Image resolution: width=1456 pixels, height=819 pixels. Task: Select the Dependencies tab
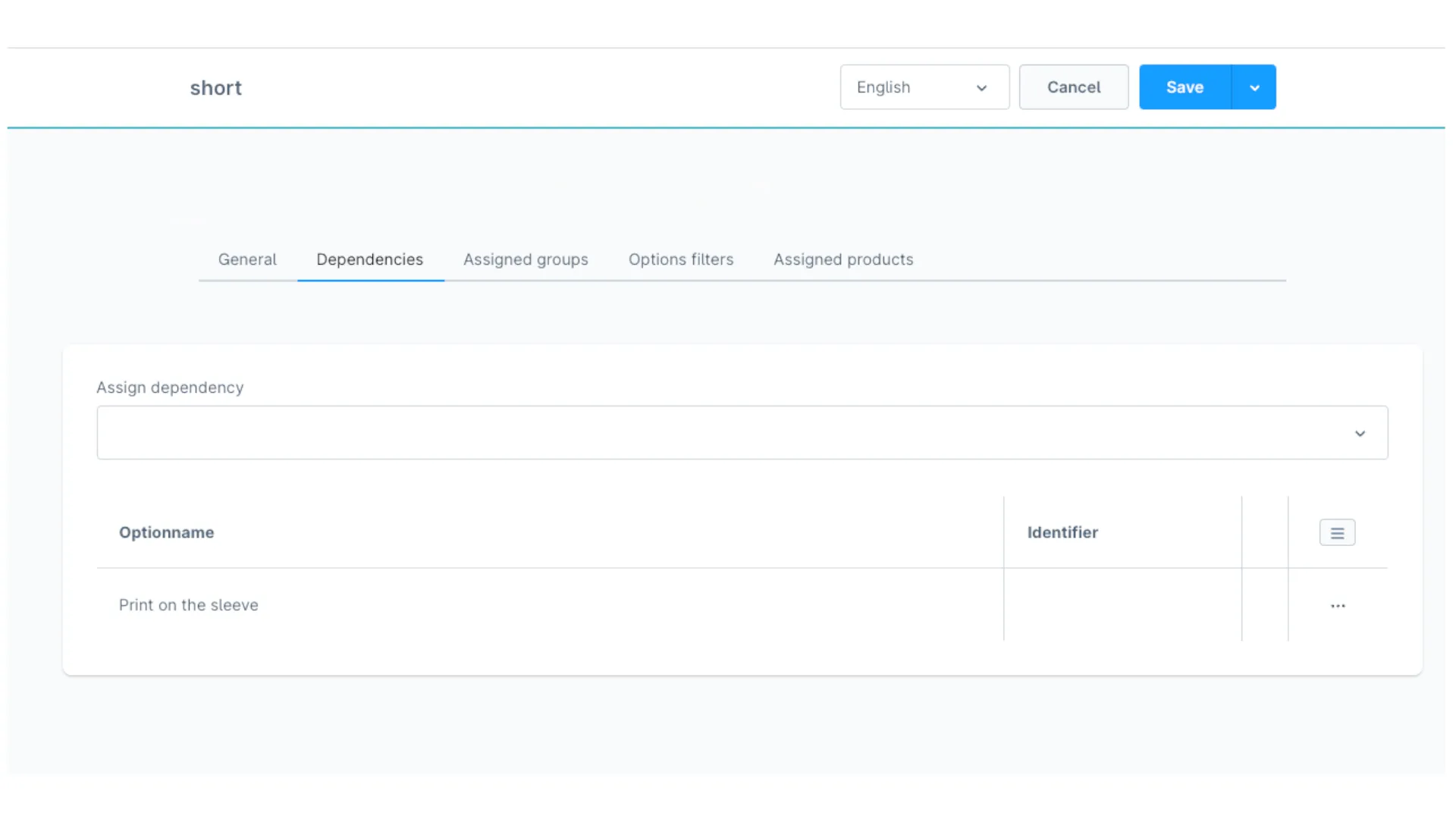pos(370,259)
